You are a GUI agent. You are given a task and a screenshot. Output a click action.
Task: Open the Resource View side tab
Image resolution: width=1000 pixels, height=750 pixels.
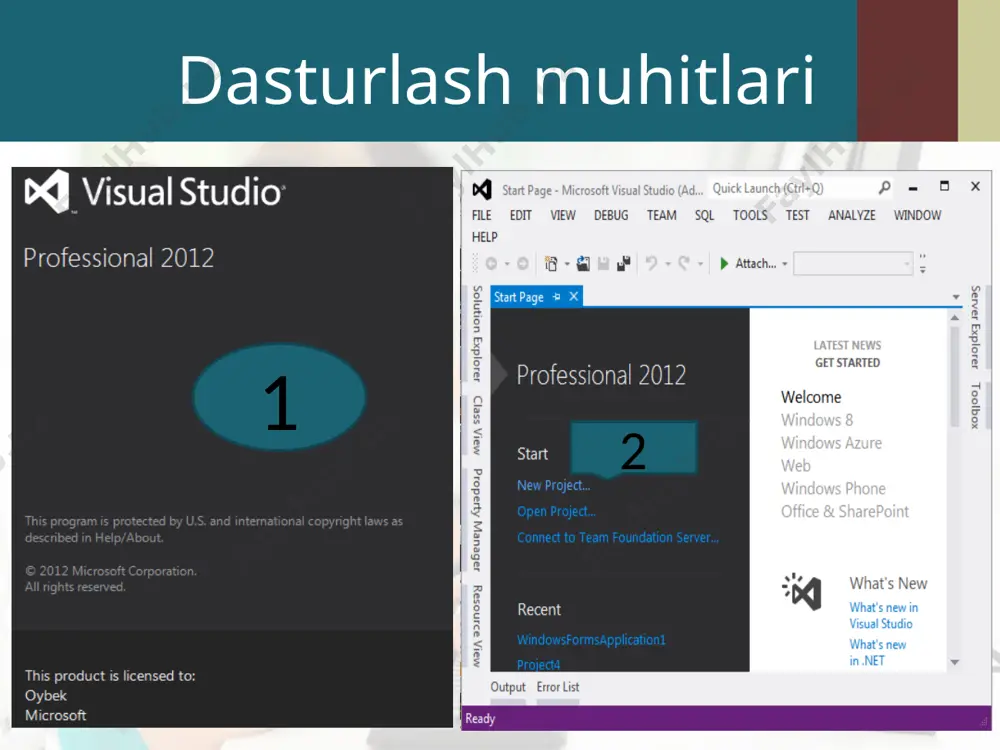coord(477,626)
